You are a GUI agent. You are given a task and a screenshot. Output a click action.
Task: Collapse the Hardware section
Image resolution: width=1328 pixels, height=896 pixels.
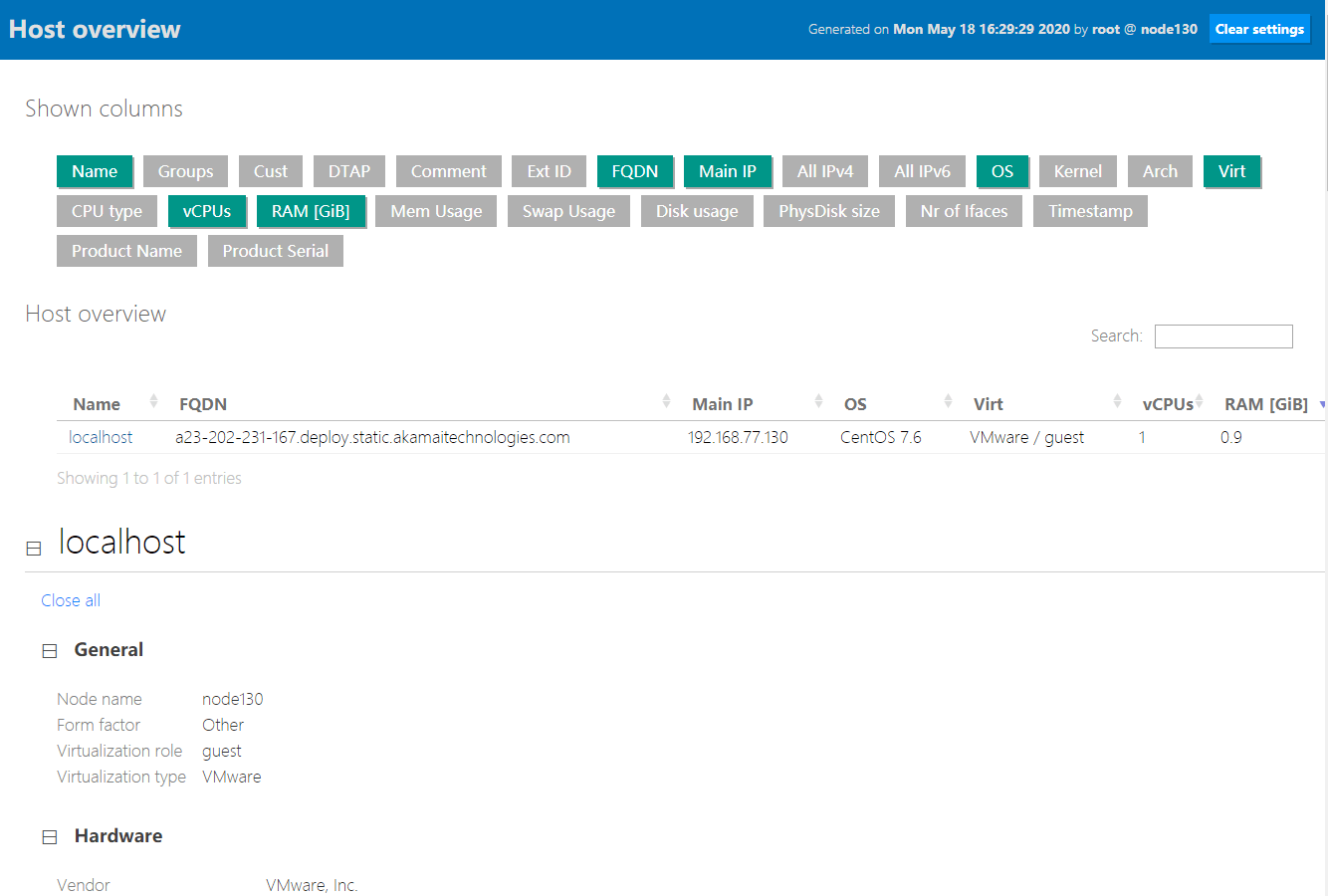pyautogui.click(x=50, y=837)
